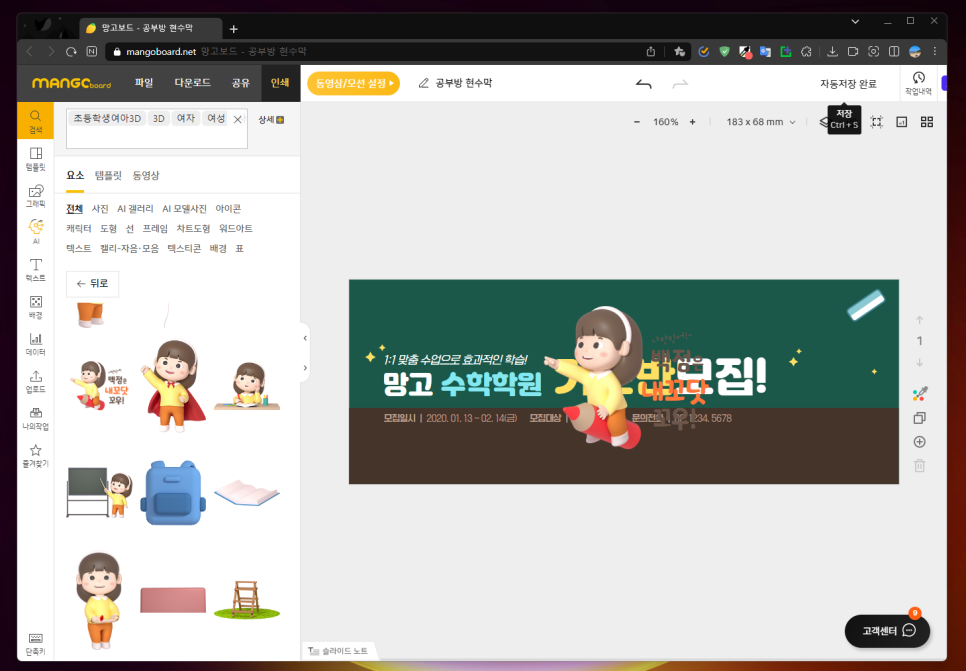The width and height of the screenshot is (966, 671).
Task: Open the 파일 menu
Action: 144,83
